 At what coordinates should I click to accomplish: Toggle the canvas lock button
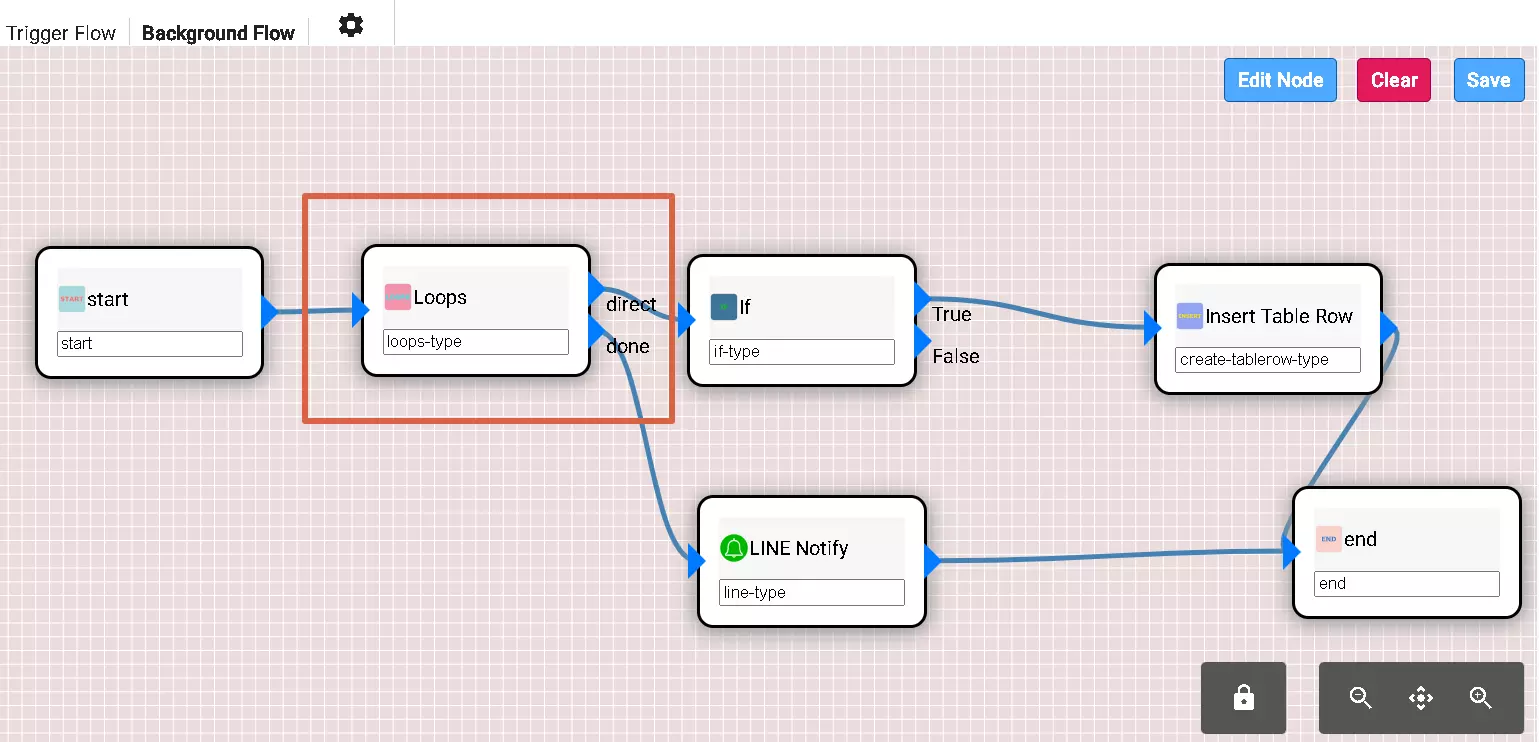[x=1243, y=698]
